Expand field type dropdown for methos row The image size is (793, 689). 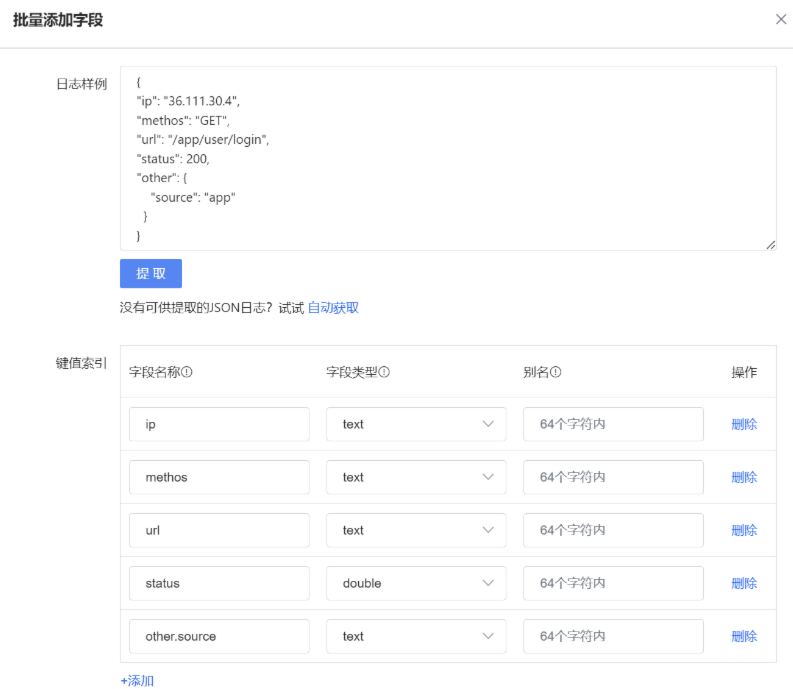[x=416, y=477]
